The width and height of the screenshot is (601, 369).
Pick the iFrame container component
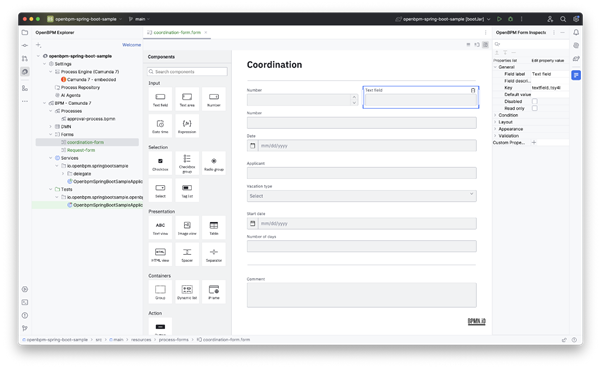click(x=214, y=292)
